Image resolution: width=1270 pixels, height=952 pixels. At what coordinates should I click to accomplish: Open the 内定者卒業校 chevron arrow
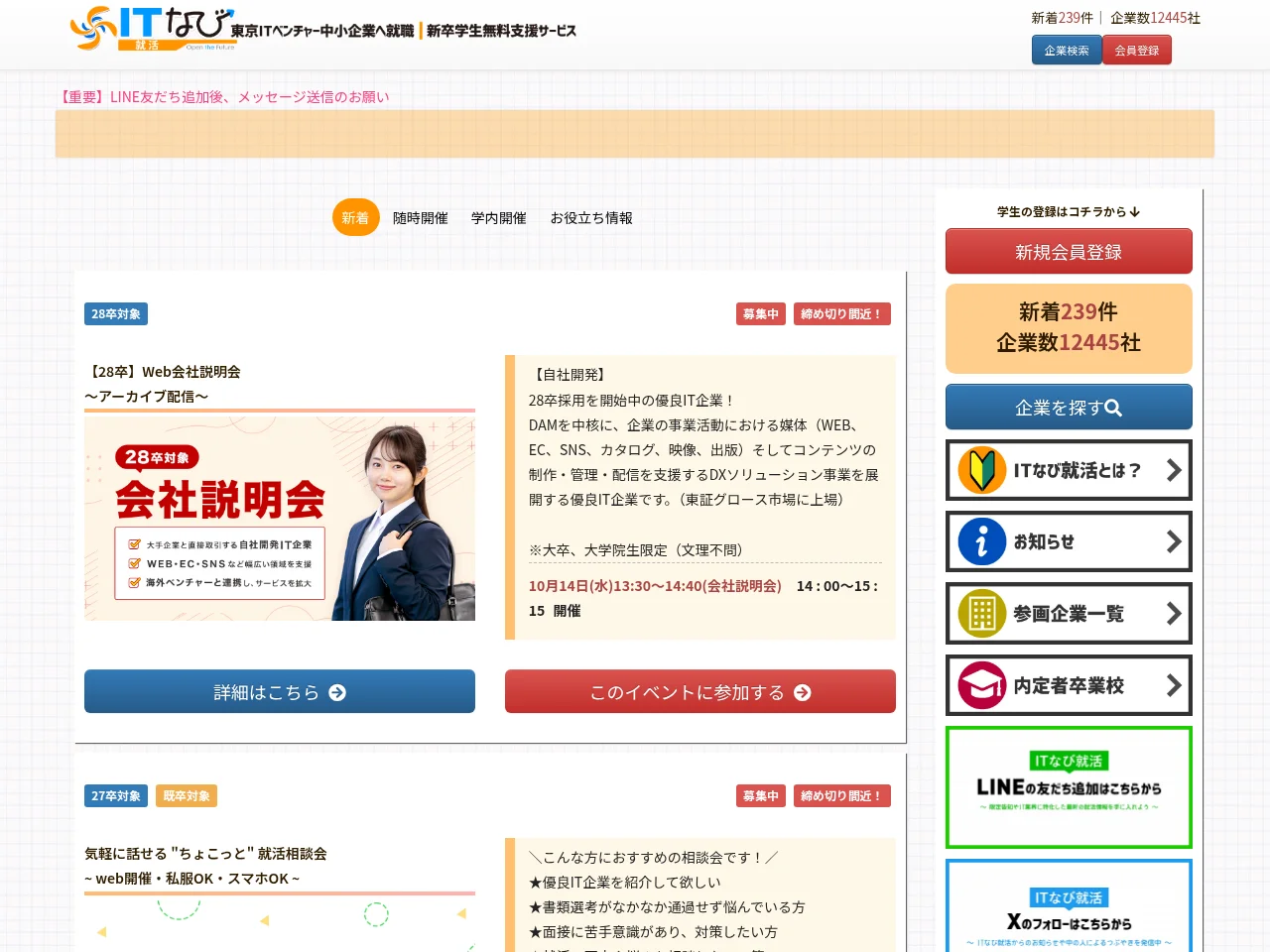click(1174, 685)
